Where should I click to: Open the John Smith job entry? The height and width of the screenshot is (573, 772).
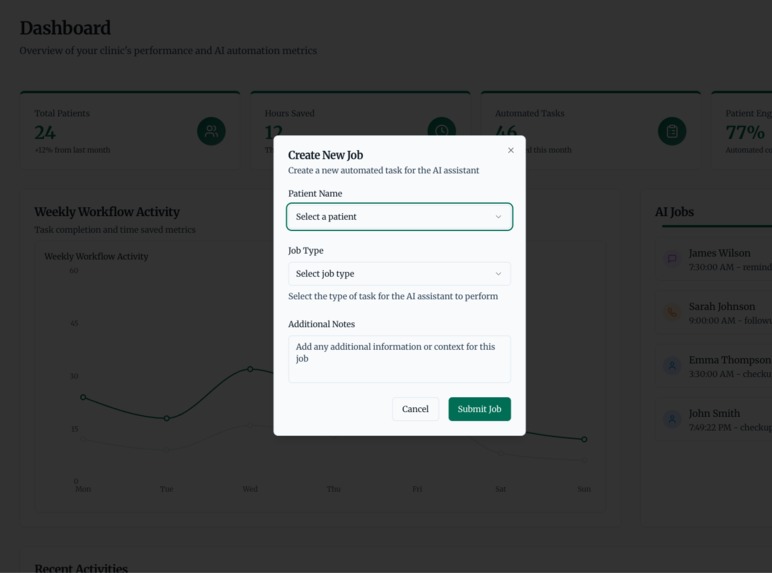(x=714, y=420)
